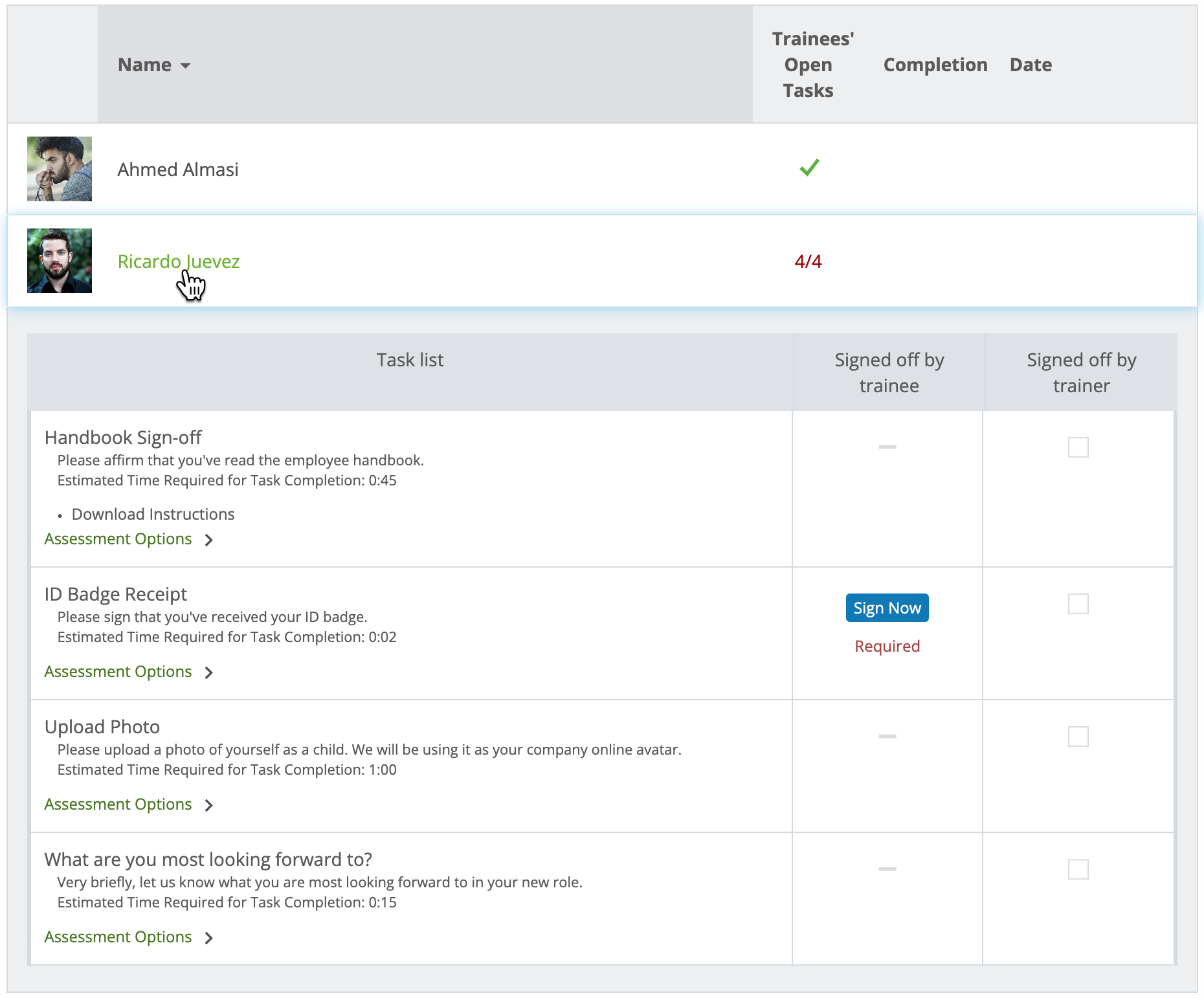Expand Assessment Options for ID Badge Receipt
This screenshot has width=1204, height=998.
pos(118,671)
